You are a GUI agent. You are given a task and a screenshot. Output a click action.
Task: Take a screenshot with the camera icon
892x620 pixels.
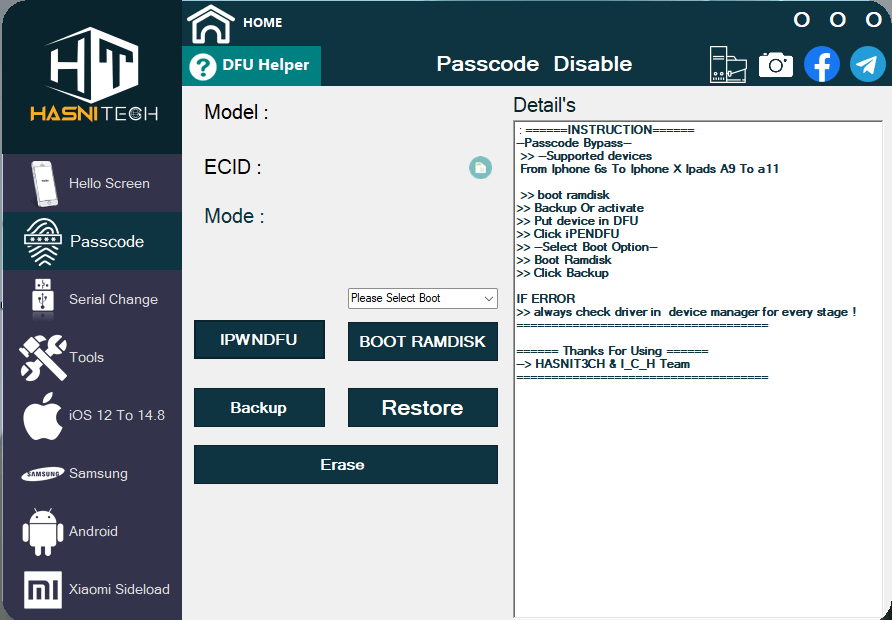(775, 65)
